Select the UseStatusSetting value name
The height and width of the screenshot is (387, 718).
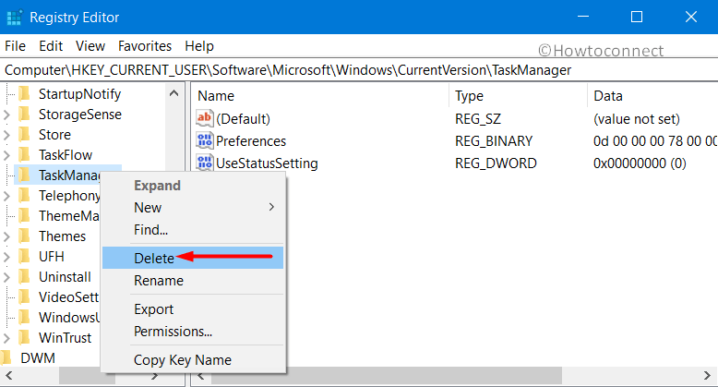click(x=267, y=163)
